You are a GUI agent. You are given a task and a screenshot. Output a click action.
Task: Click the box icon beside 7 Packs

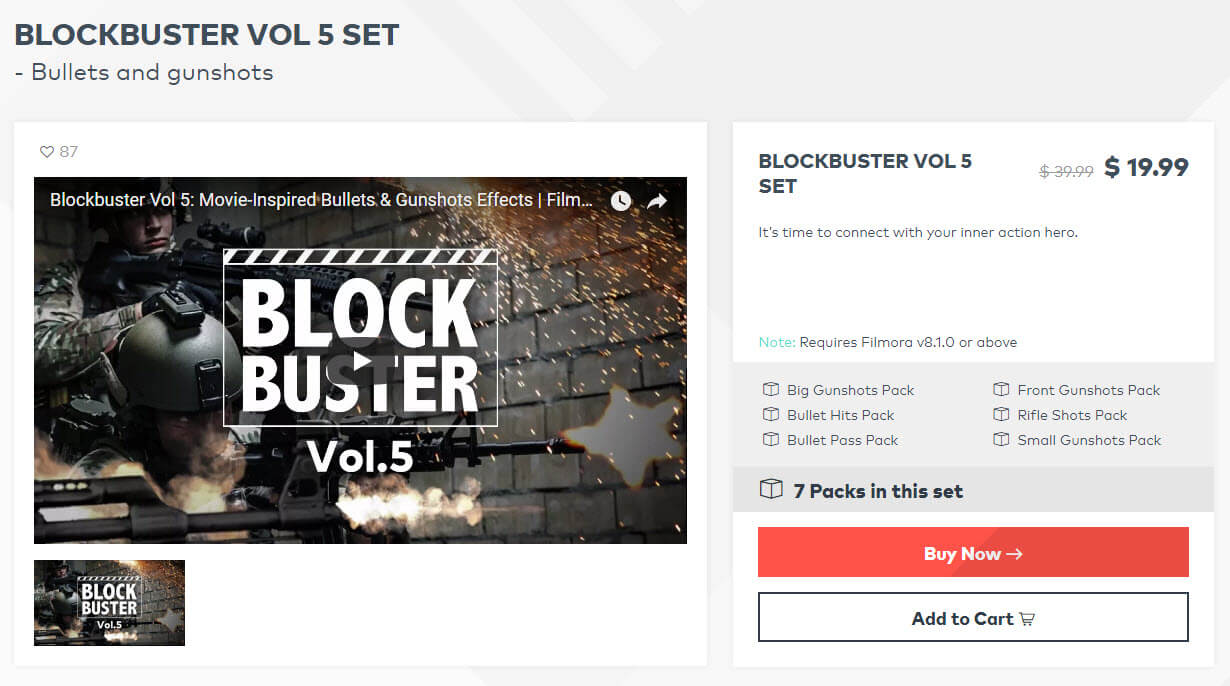coord(771,490)
